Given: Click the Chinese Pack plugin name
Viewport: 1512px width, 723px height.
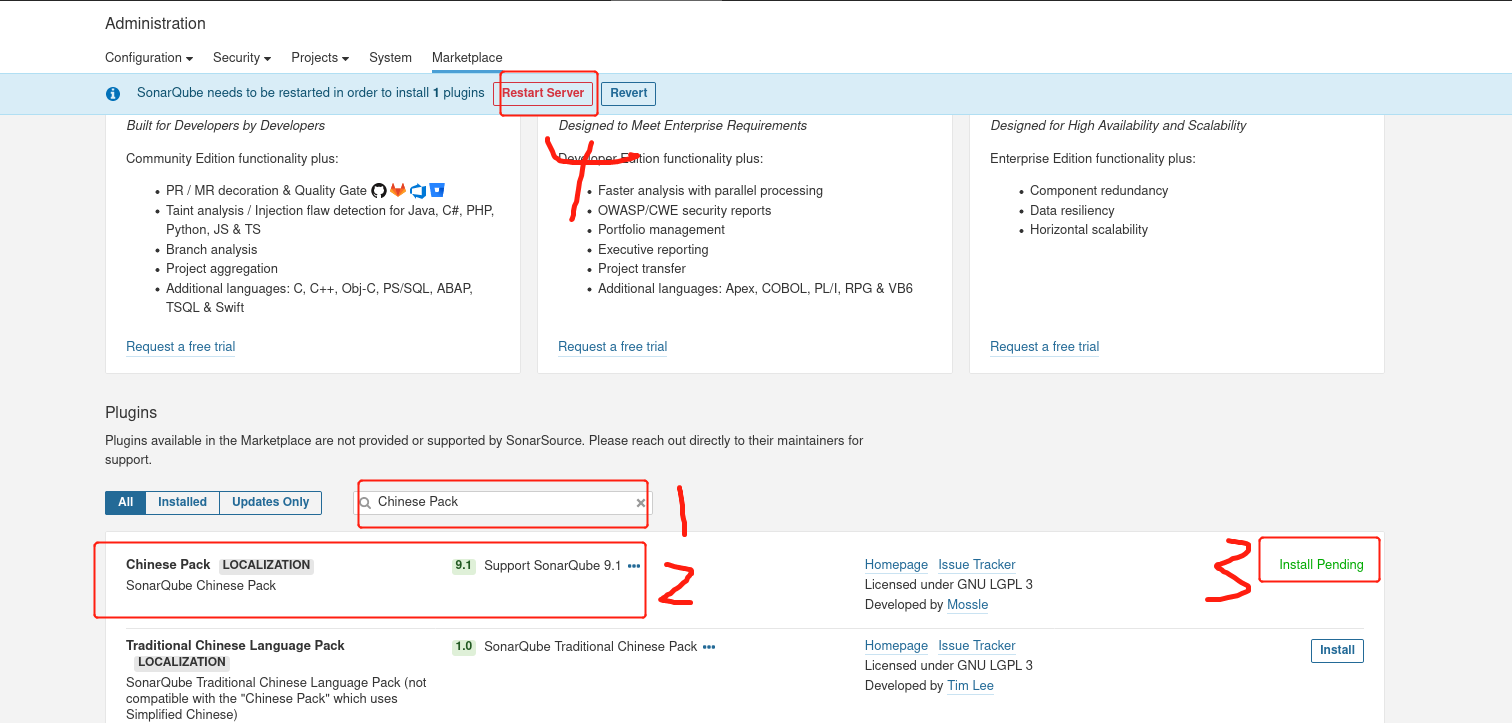Looking at the screenshot, I should tap(168, 565).
